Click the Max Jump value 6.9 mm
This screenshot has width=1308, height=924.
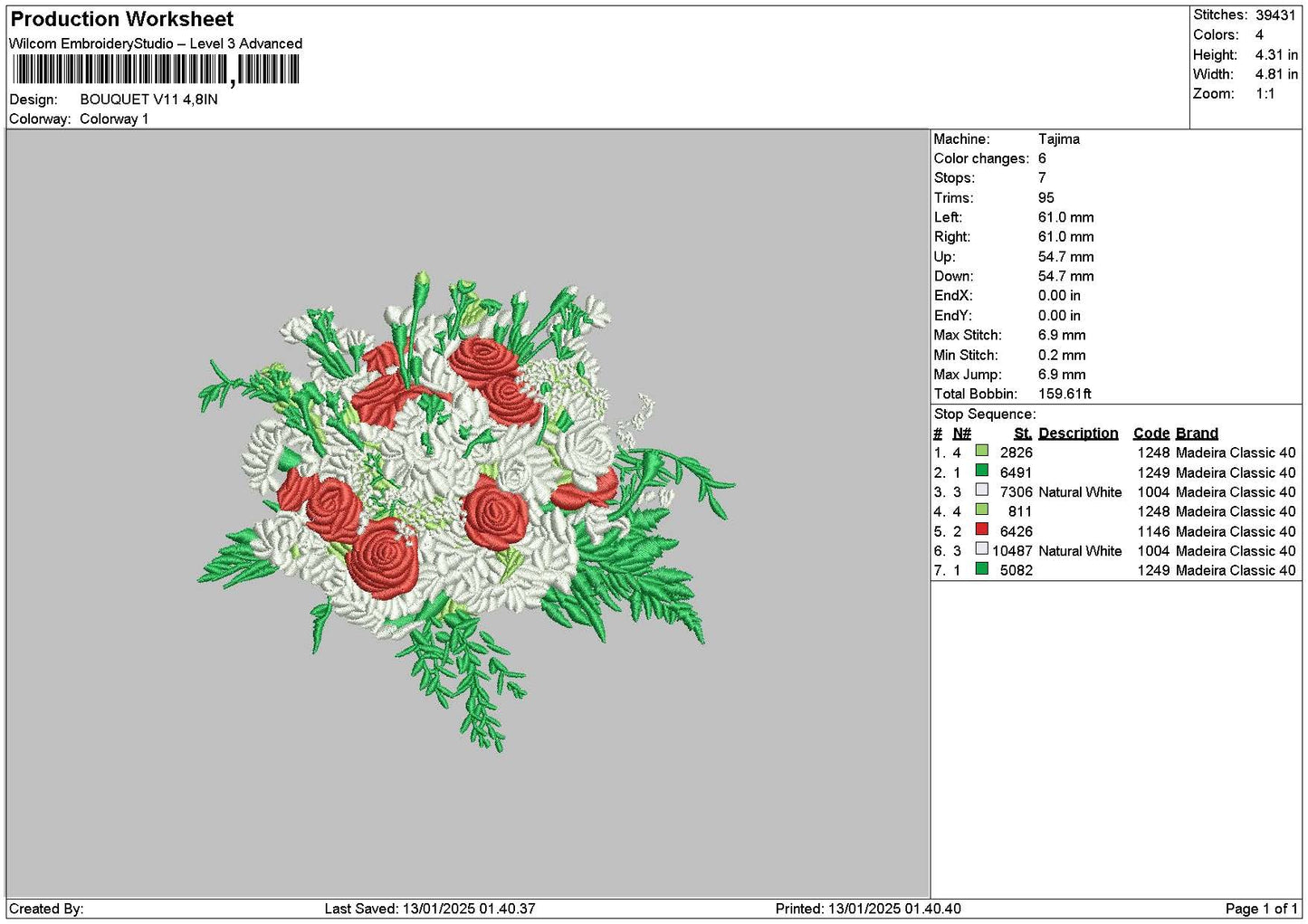(x=1062, y=375)
